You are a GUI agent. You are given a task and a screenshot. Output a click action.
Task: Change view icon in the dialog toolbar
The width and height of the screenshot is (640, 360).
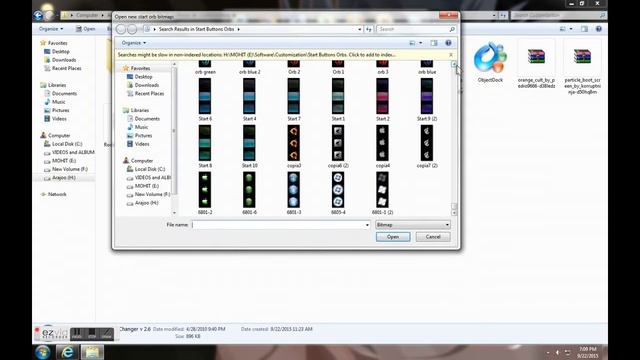point(412,43)
